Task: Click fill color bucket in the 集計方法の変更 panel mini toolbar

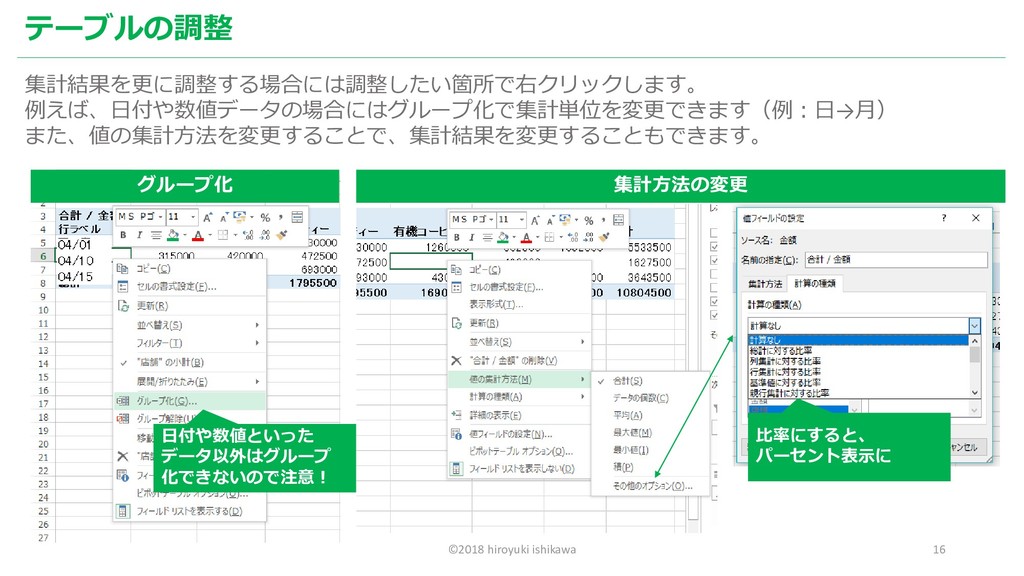Action: tap(502, 237)
